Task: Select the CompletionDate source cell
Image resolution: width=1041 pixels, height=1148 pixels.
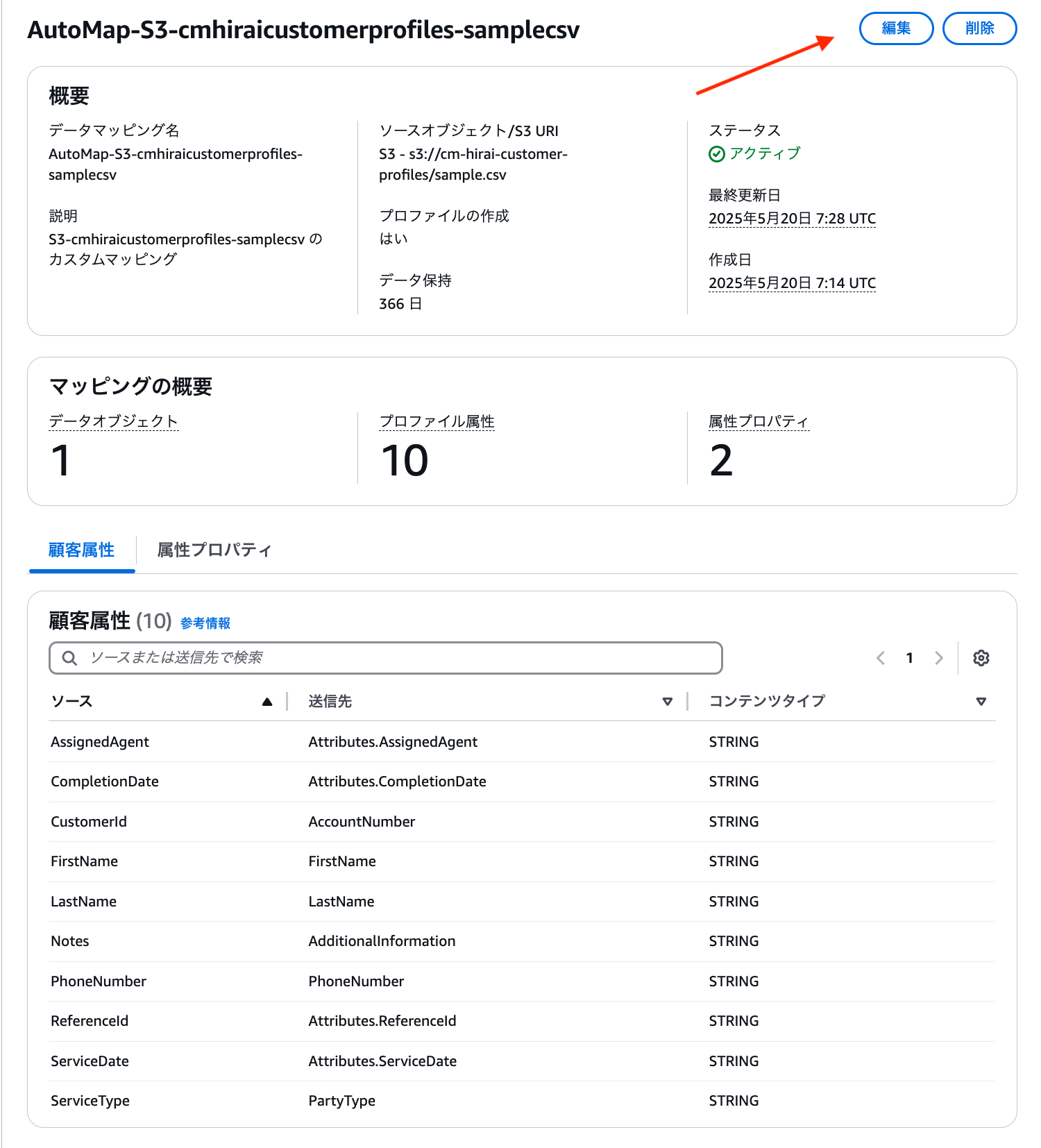Action: [105, 782]
